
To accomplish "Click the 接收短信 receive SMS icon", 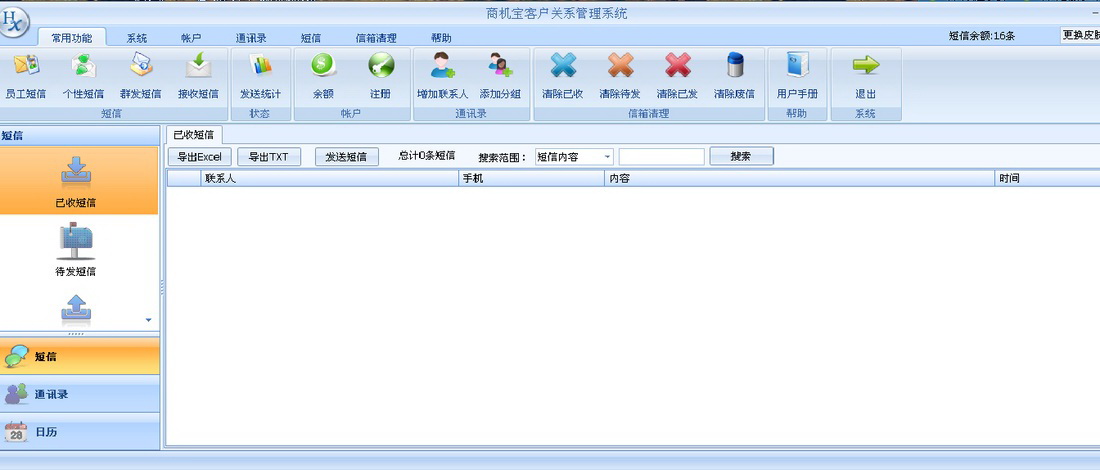I will pyautogui.click(x=198, y=65).
